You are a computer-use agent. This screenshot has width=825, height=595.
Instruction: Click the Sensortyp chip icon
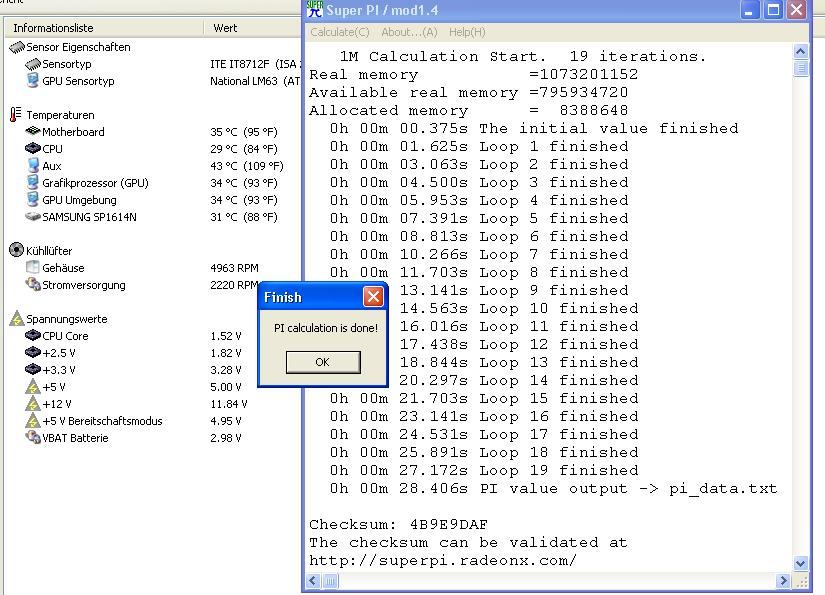33,64
